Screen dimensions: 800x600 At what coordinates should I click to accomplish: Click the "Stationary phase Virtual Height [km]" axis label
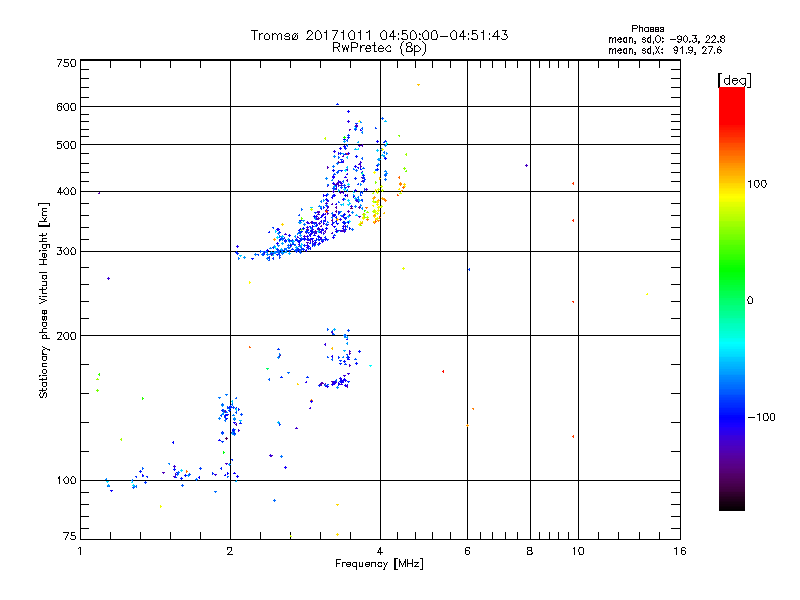[x=44, y=301]
